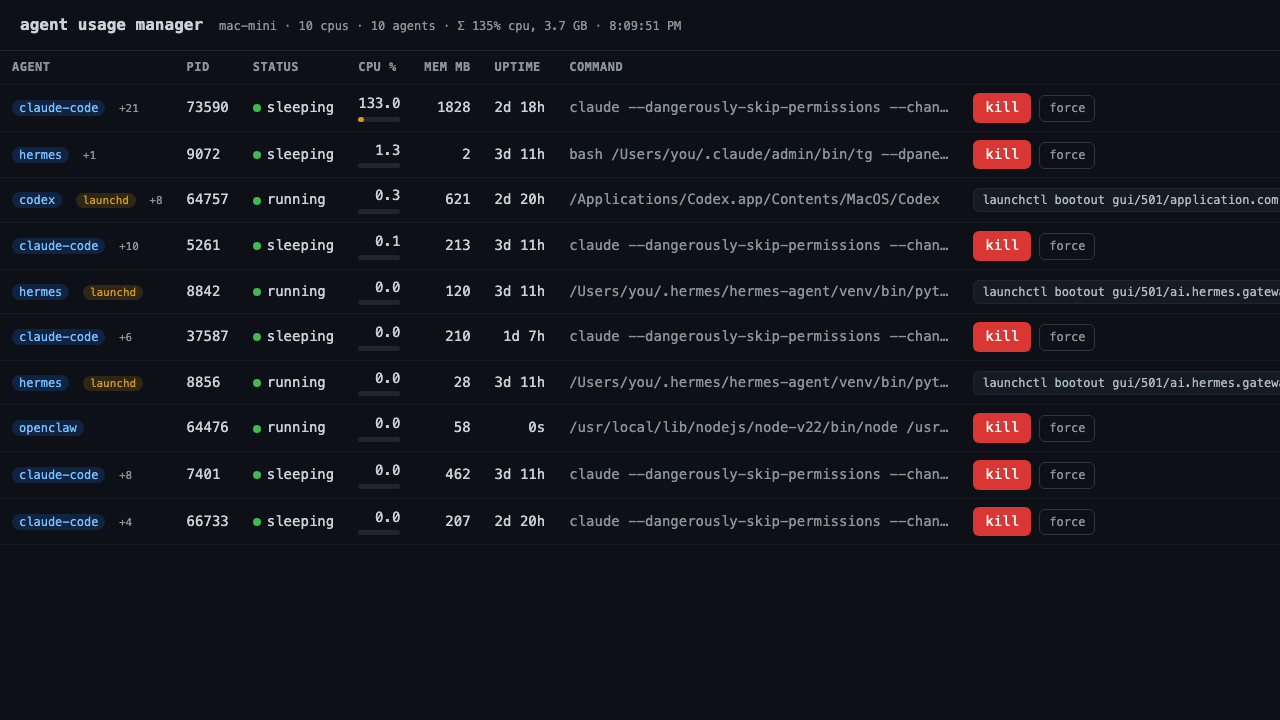
Task: Click the PID value 64757
Action: pos(207,199)
